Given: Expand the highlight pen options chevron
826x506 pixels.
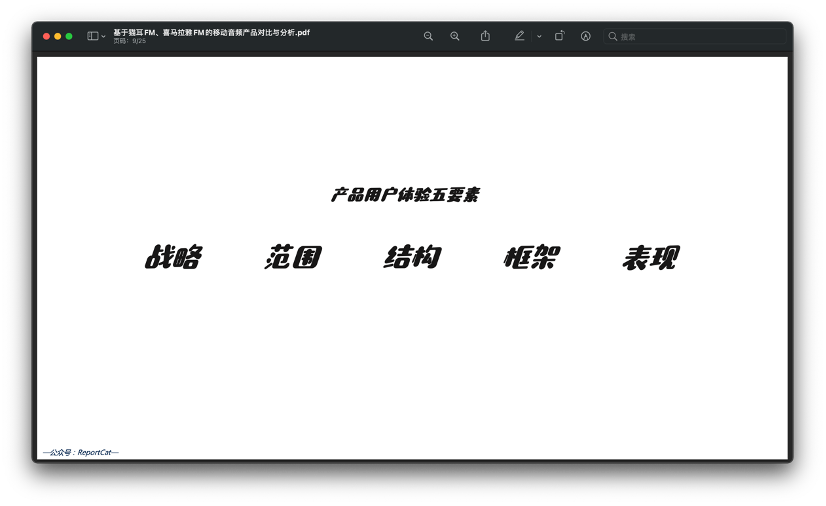Looking at the screenshot, I should pos(539,36).
